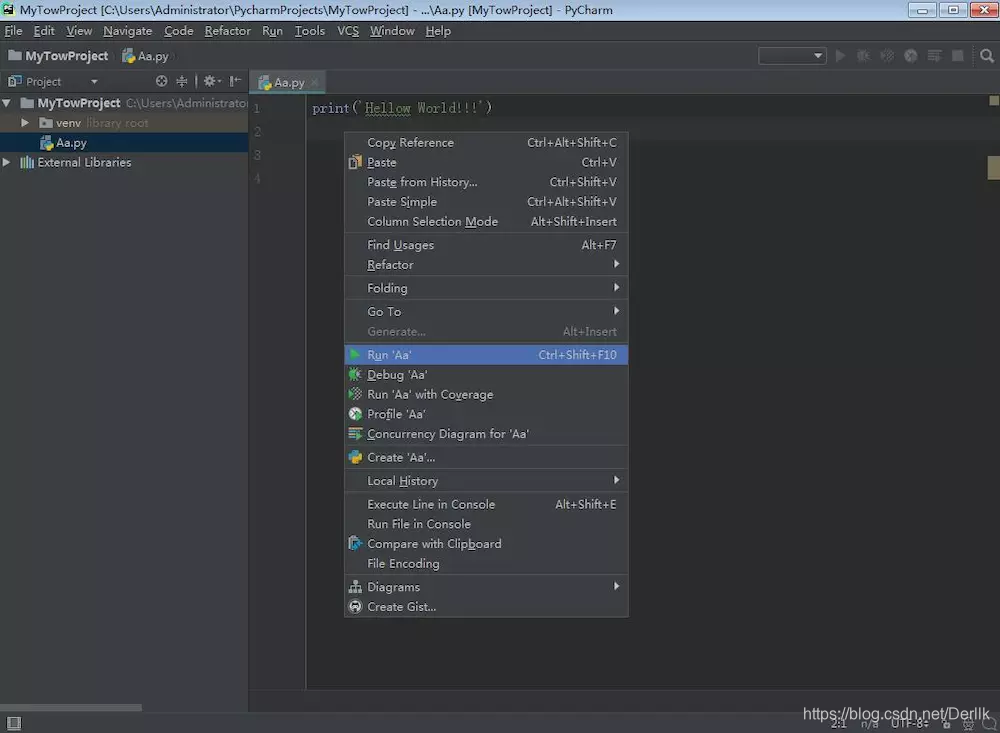Select Profile 'Aa' menu entry

486,414
